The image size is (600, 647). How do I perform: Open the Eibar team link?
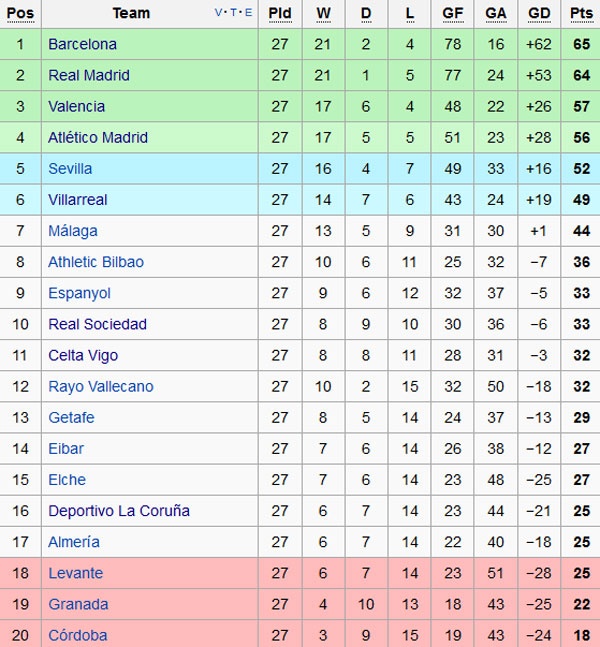(x=66, y=448)
